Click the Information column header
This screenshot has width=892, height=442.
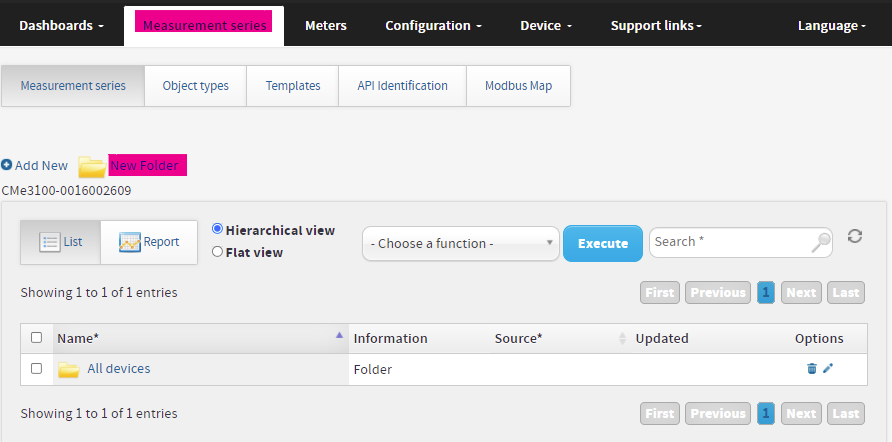point(390,338)
